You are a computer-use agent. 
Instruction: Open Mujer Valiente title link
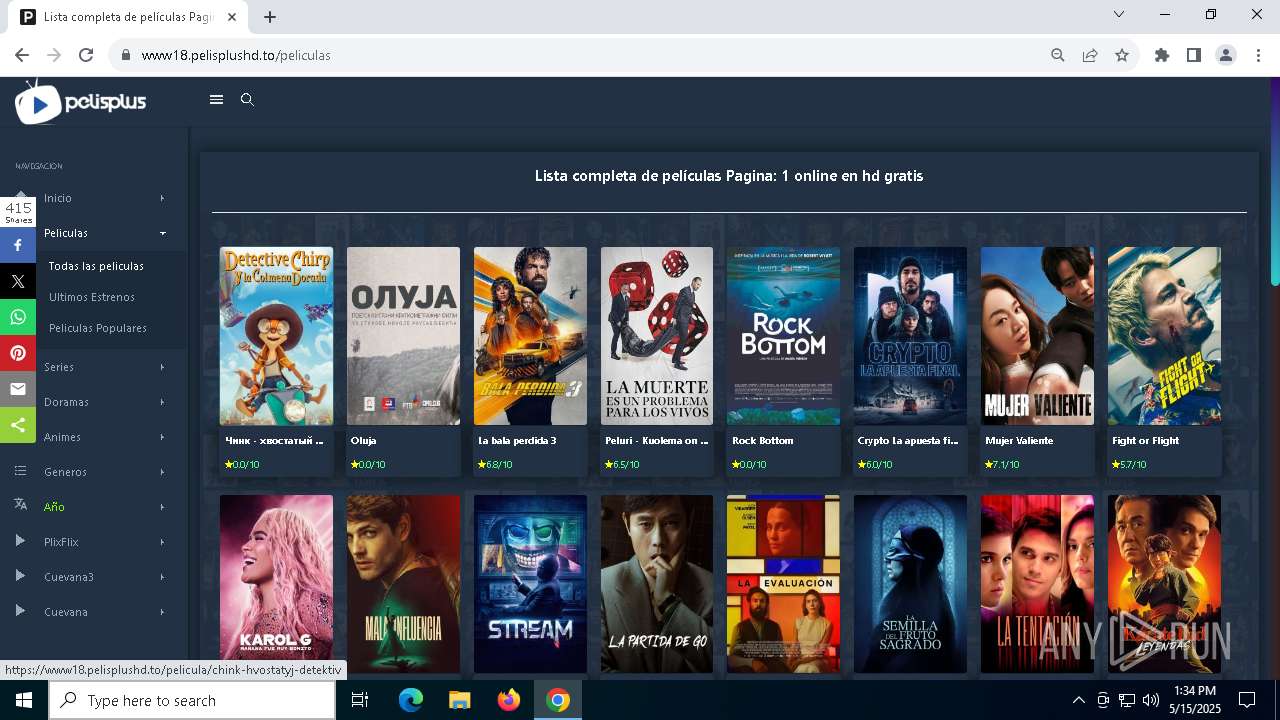tap(1019, 440)
